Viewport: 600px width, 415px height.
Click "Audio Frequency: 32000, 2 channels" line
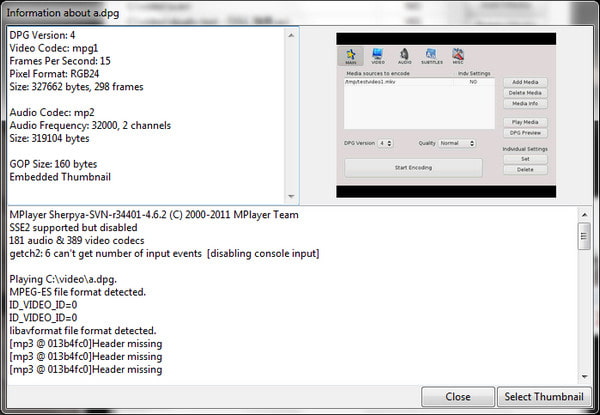click(x=90, y=125)
